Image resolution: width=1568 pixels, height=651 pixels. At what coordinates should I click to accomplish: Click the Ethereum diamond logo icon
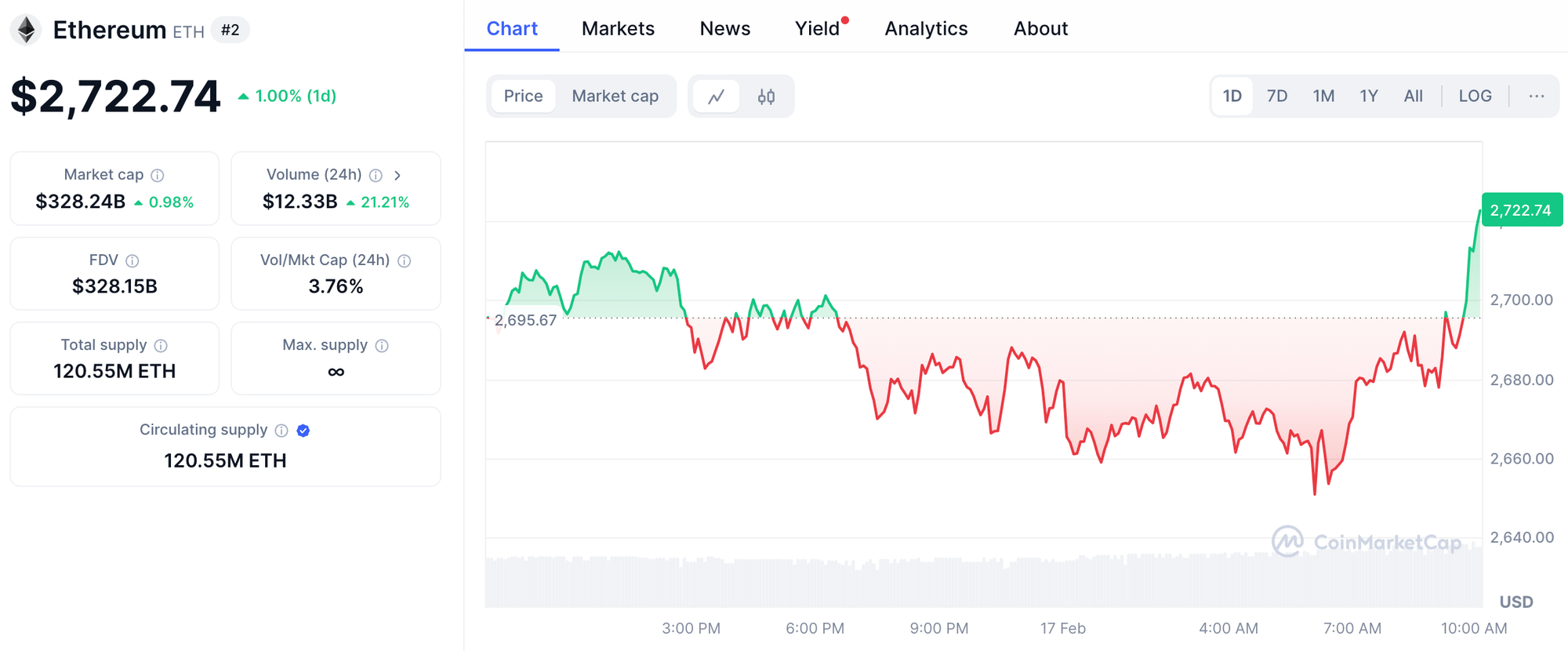click(x=27, y=31)
